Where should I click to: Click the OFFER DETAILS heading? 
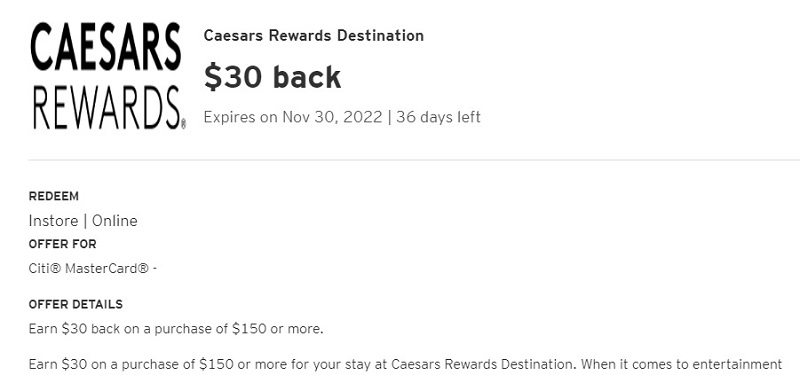click(x=76, y=305)
